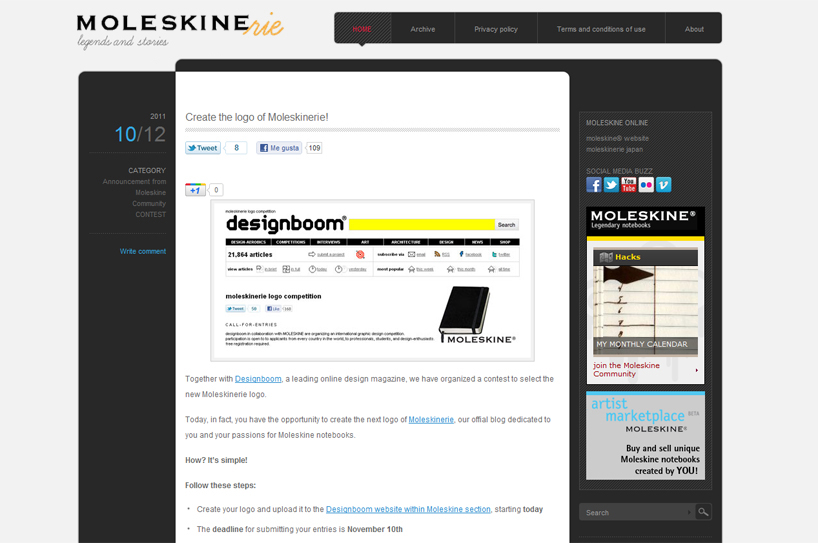Image resolution: width=818 pixels, height=543 pixels.
Task: Open the Vimeo social media icon
Action: (663, 185)
